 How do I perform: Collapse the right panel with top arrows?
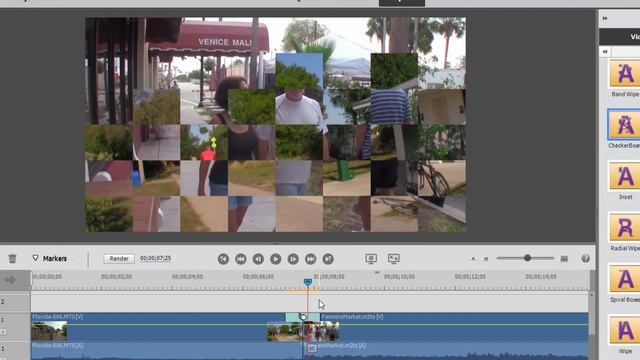(605, 18)
